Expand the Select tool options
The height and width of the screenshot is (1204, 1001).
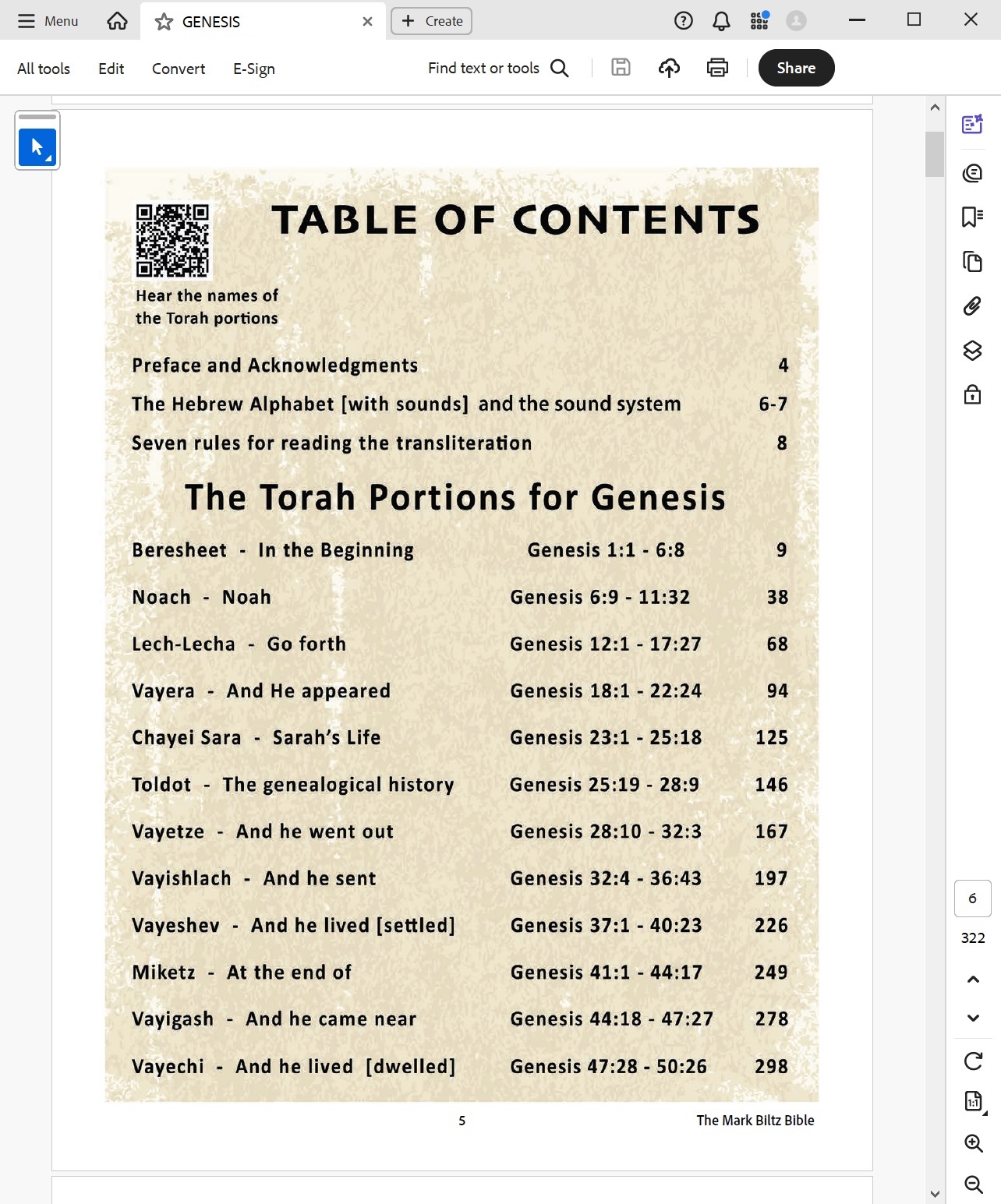(x=49, y=159)
